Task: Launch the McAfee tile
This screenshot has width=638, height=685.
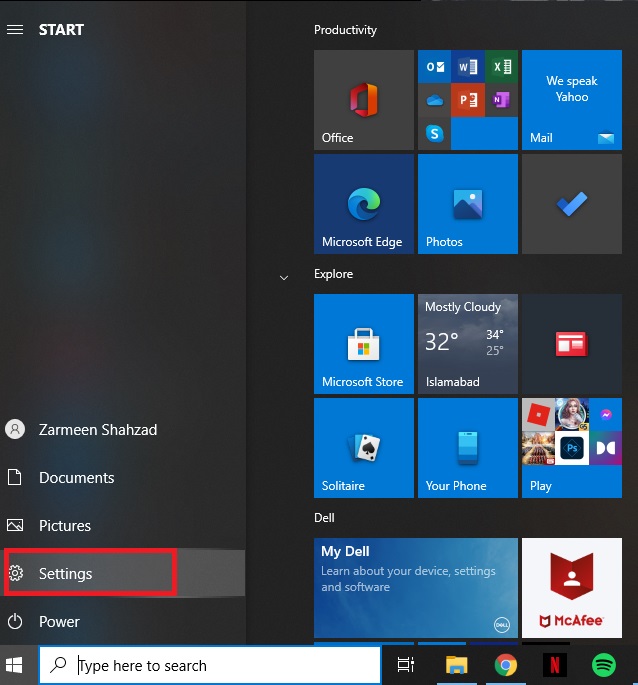Action: tap(572, 588)
